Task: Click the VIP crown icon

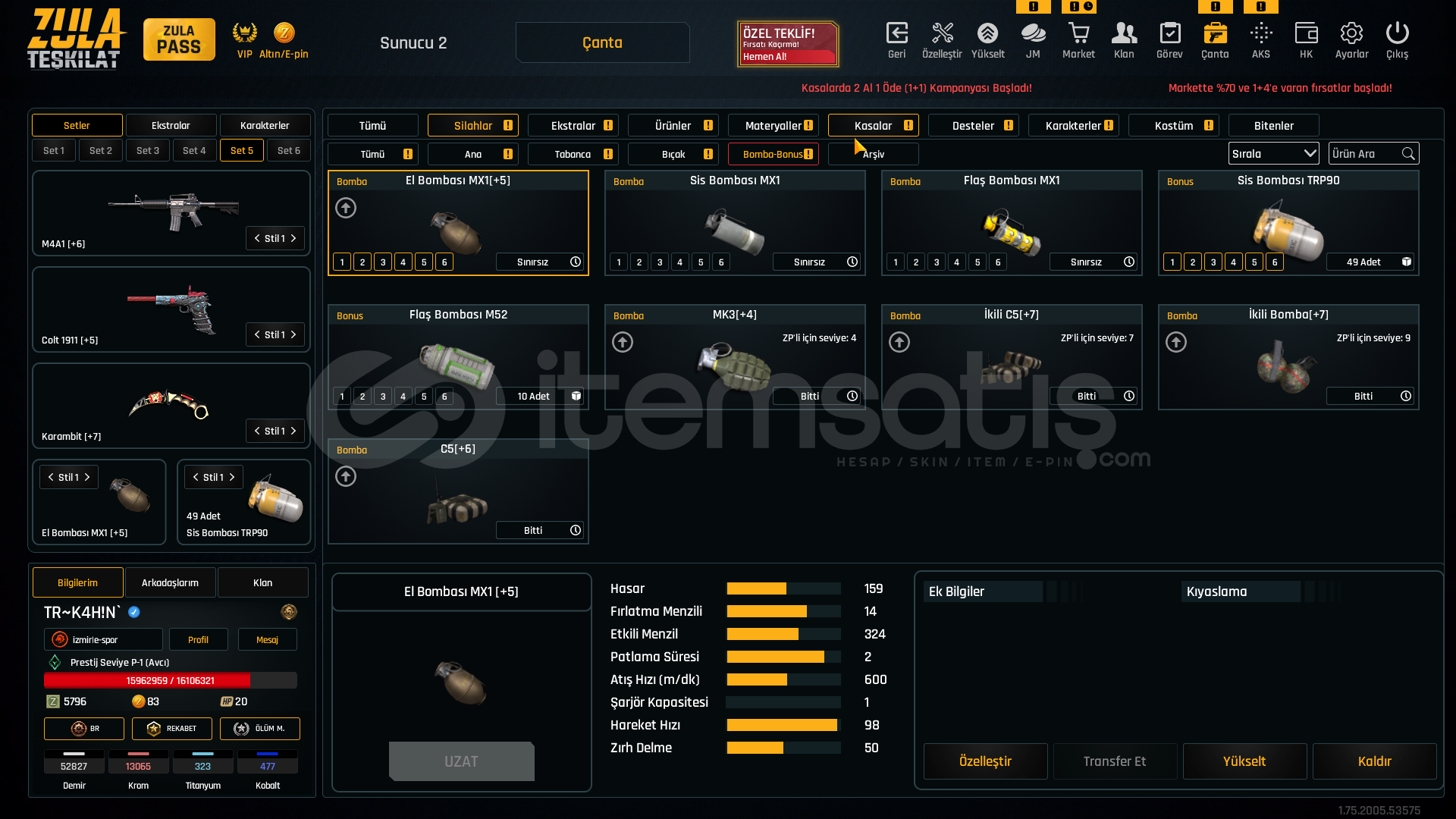Action: coord(244,33)
